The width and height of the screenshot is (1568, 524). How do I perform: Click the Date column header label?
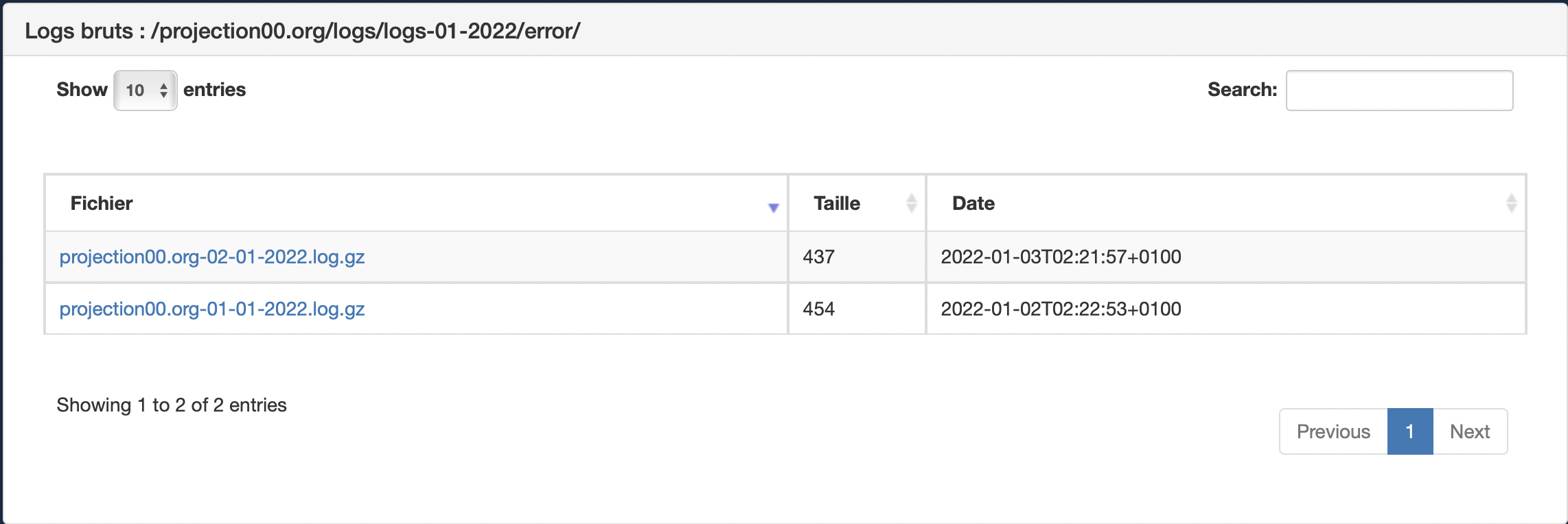(973, 203)
